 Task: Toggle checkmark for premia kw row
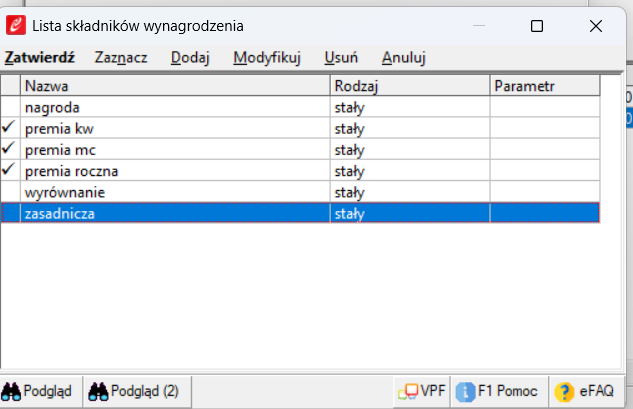[x=10, y=128]
